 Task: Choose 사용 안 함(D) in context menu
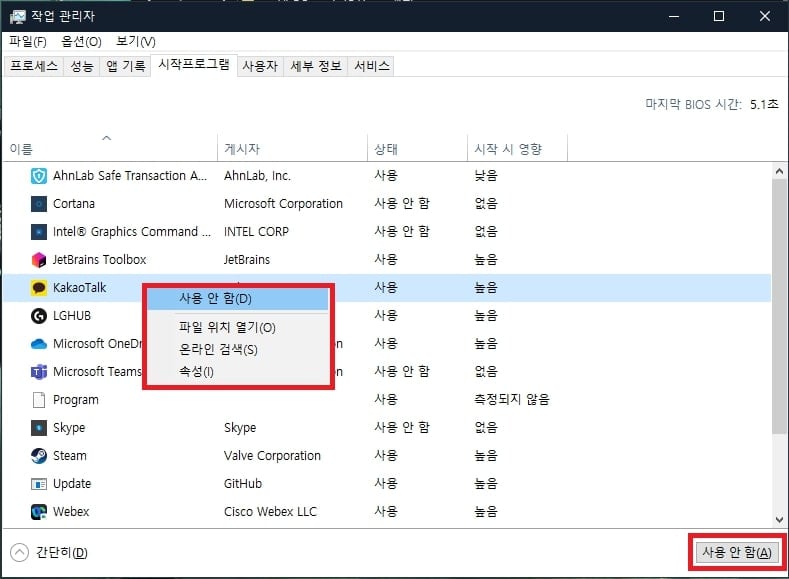(238, 299)
